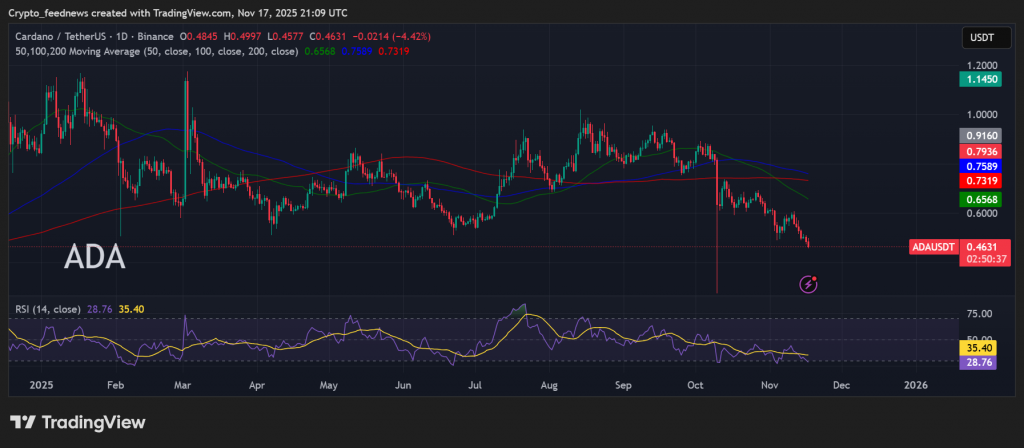
Task: Click the 2026 label on time axis
Action: click(x=915, y=384)
